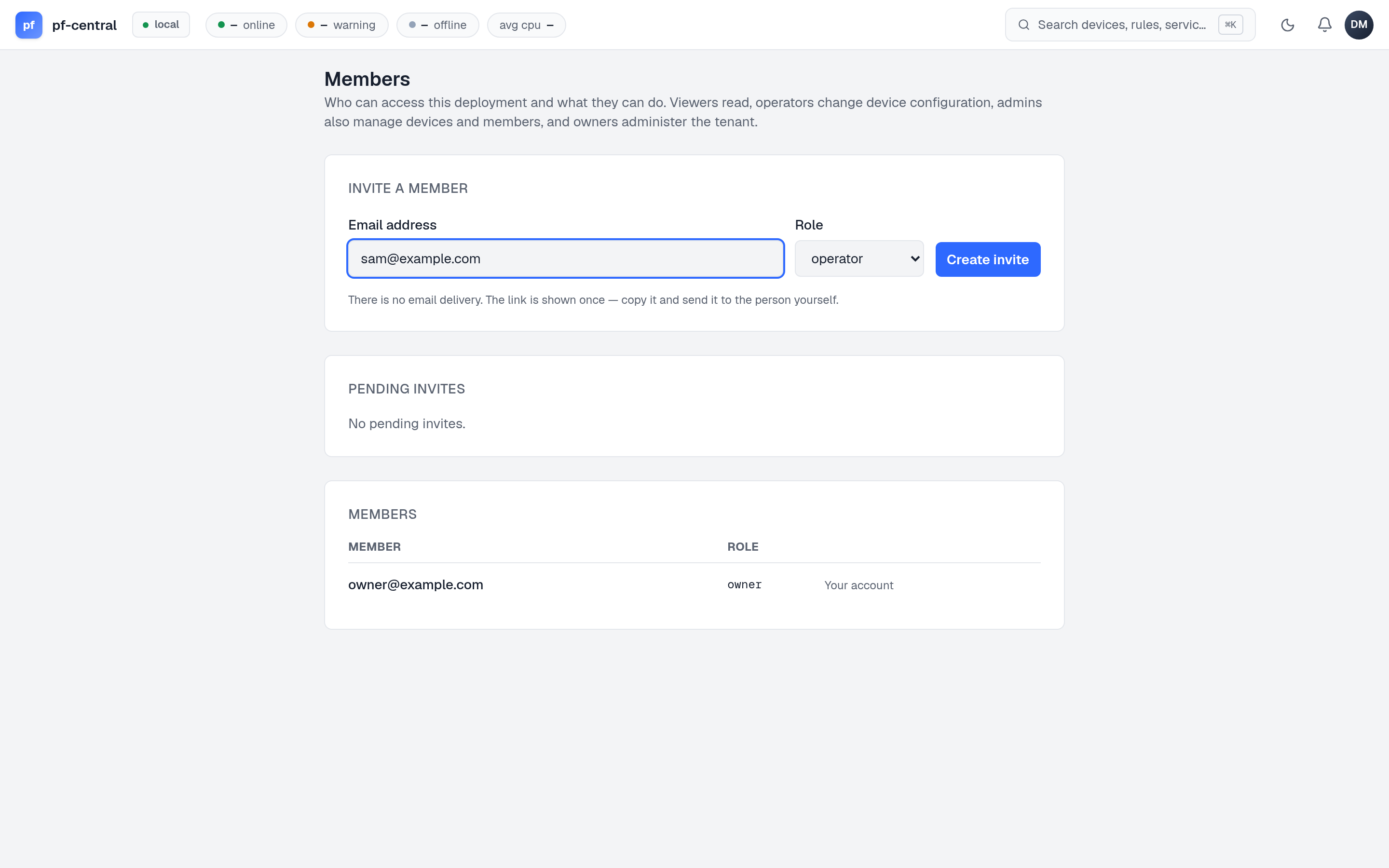Click the No pending invites text
The height and width of the screenshot is (868, 1389).
click(x=407, y=423)
